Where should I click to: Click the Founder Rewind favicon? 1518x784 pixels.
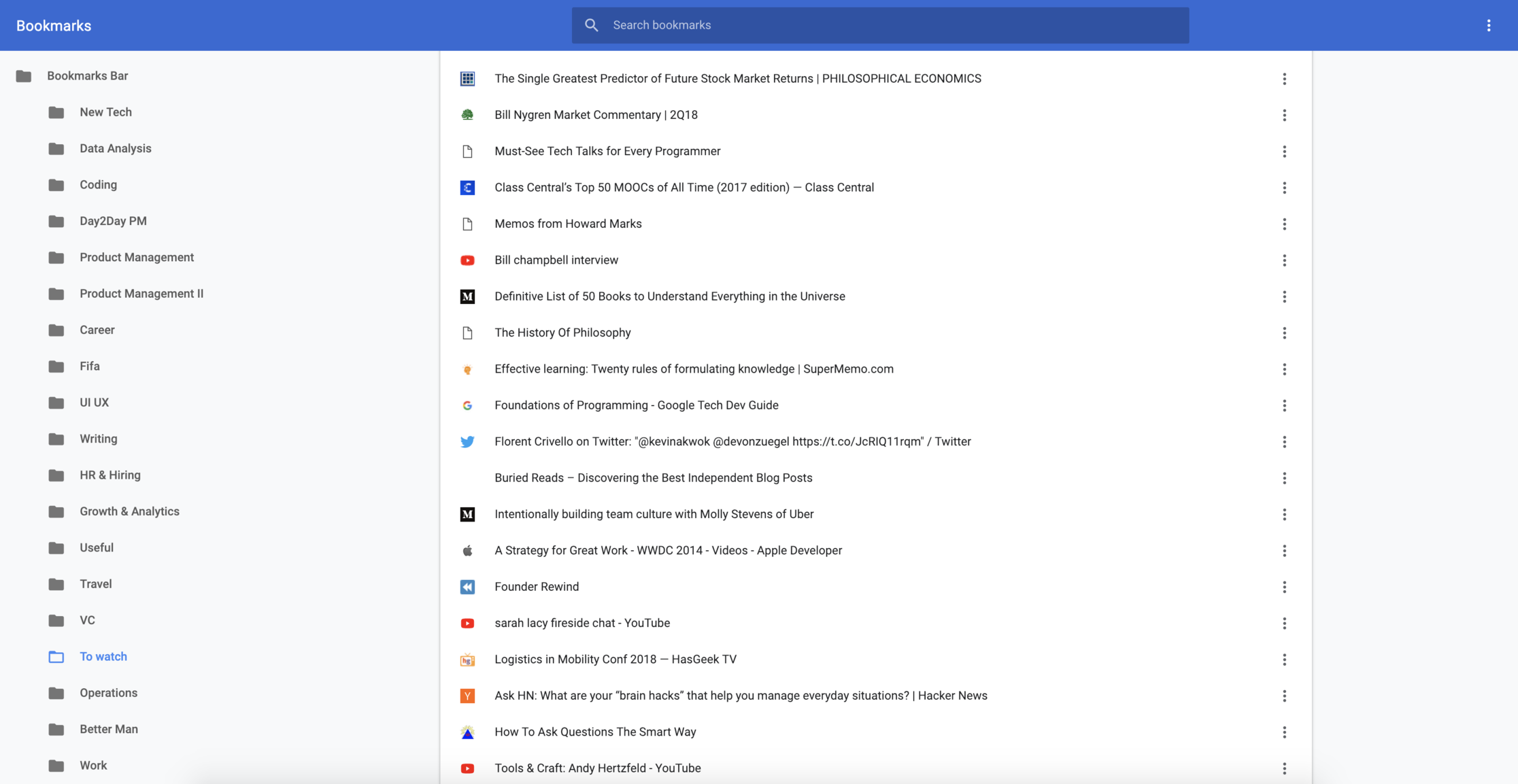pos(467,587)
